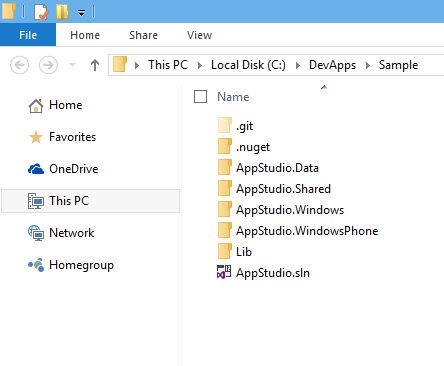Select the AppStudio.Shared folder name
The image size is (444, 366).
pos(283,189)
